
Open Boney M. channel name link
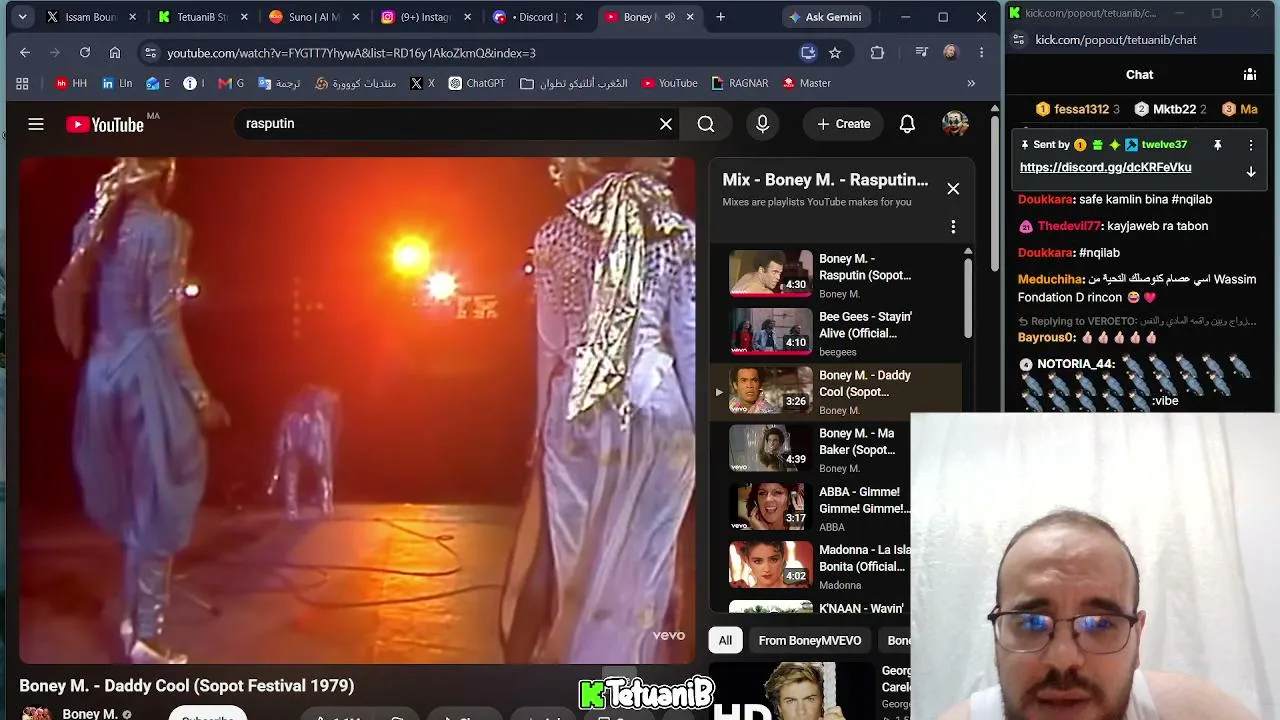click(x=90, y=714)
